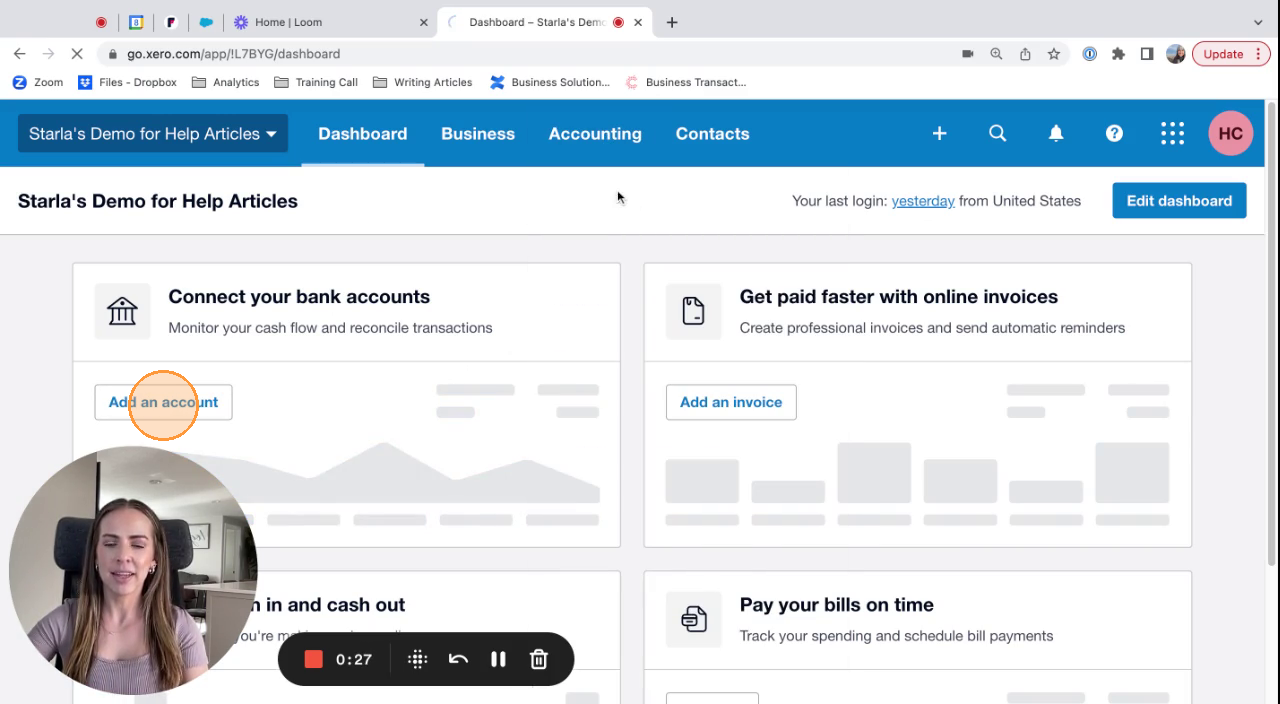Click the Pay your bills on time heading
1280x704 pixels.
(837, 605)
